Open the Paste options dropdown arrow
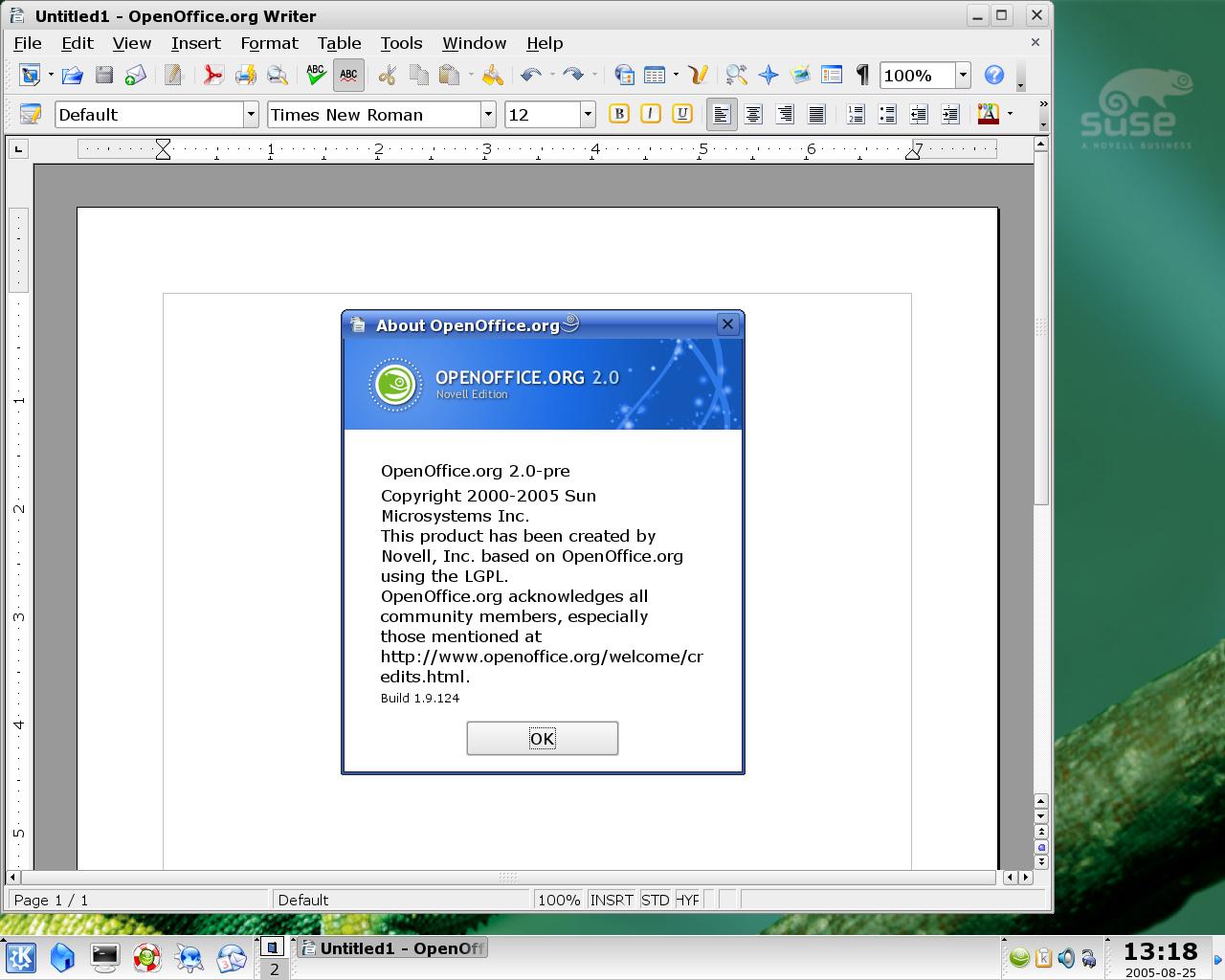The width and height of the screenshot is (1225, 980). click(470, 75)
